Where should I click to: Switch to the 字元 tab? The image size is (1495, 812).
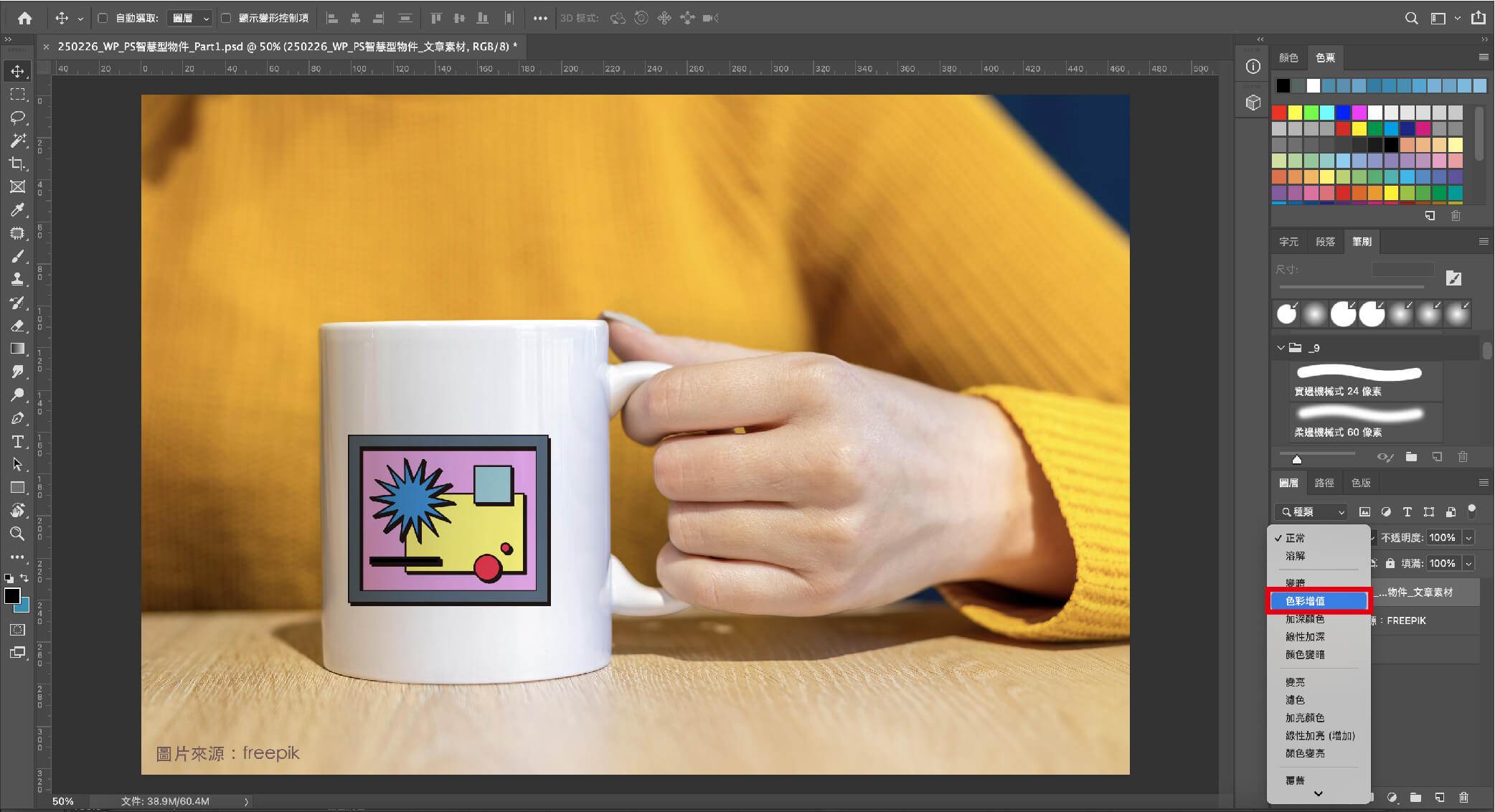pyautogui.click(x=1288, y=242)
